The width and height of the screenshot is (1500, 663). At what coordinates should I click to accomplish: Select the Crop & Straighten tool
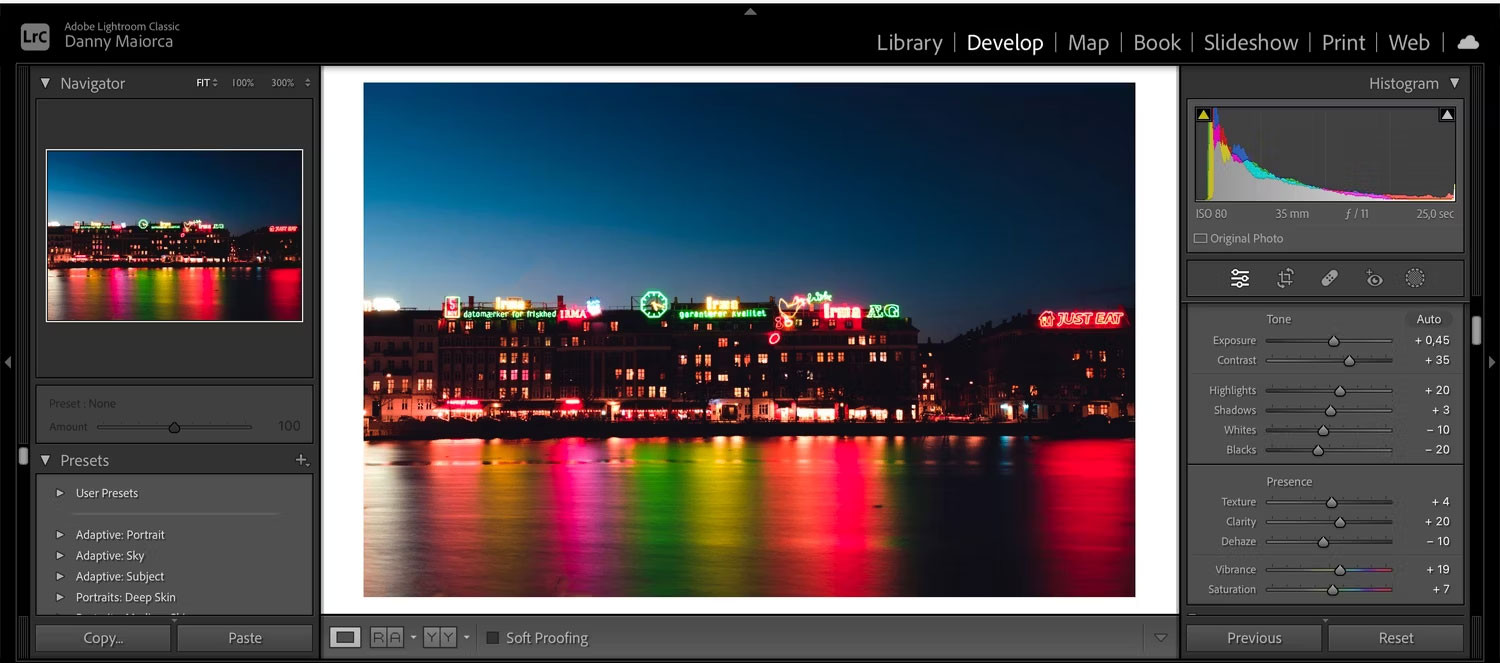coord(1285,278)
